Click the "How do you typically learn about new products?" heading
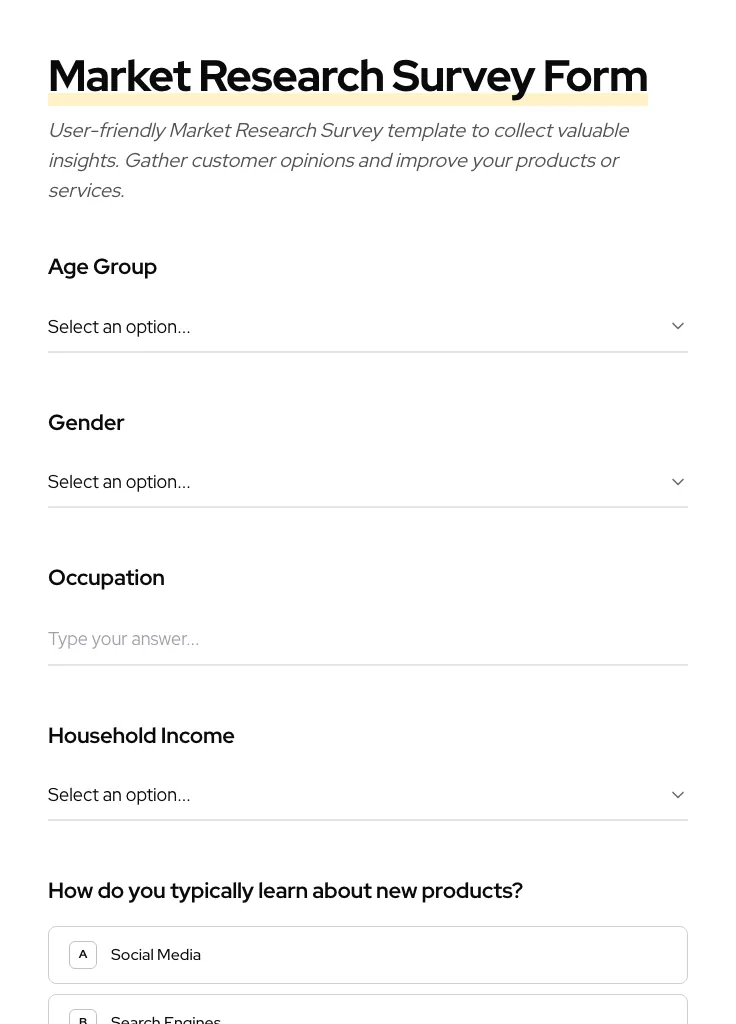The width and height of the screenshot is (736, 1024). (x=285, y=890)
